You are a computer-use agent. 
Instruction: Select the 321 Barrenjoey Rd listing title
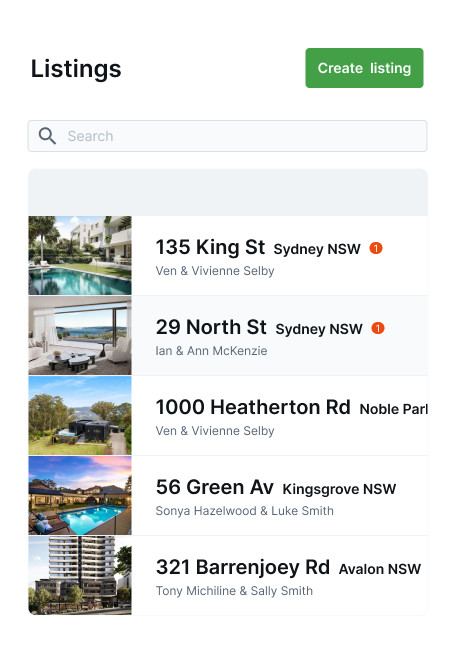243,567
